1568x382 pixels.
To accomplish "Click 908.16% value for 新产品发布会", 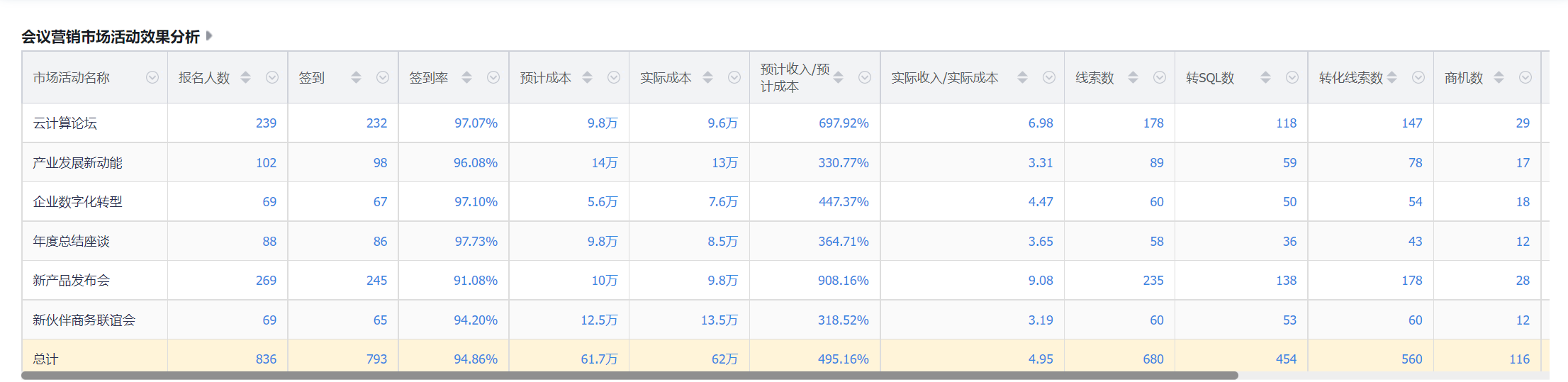I will tap(844, 281).
